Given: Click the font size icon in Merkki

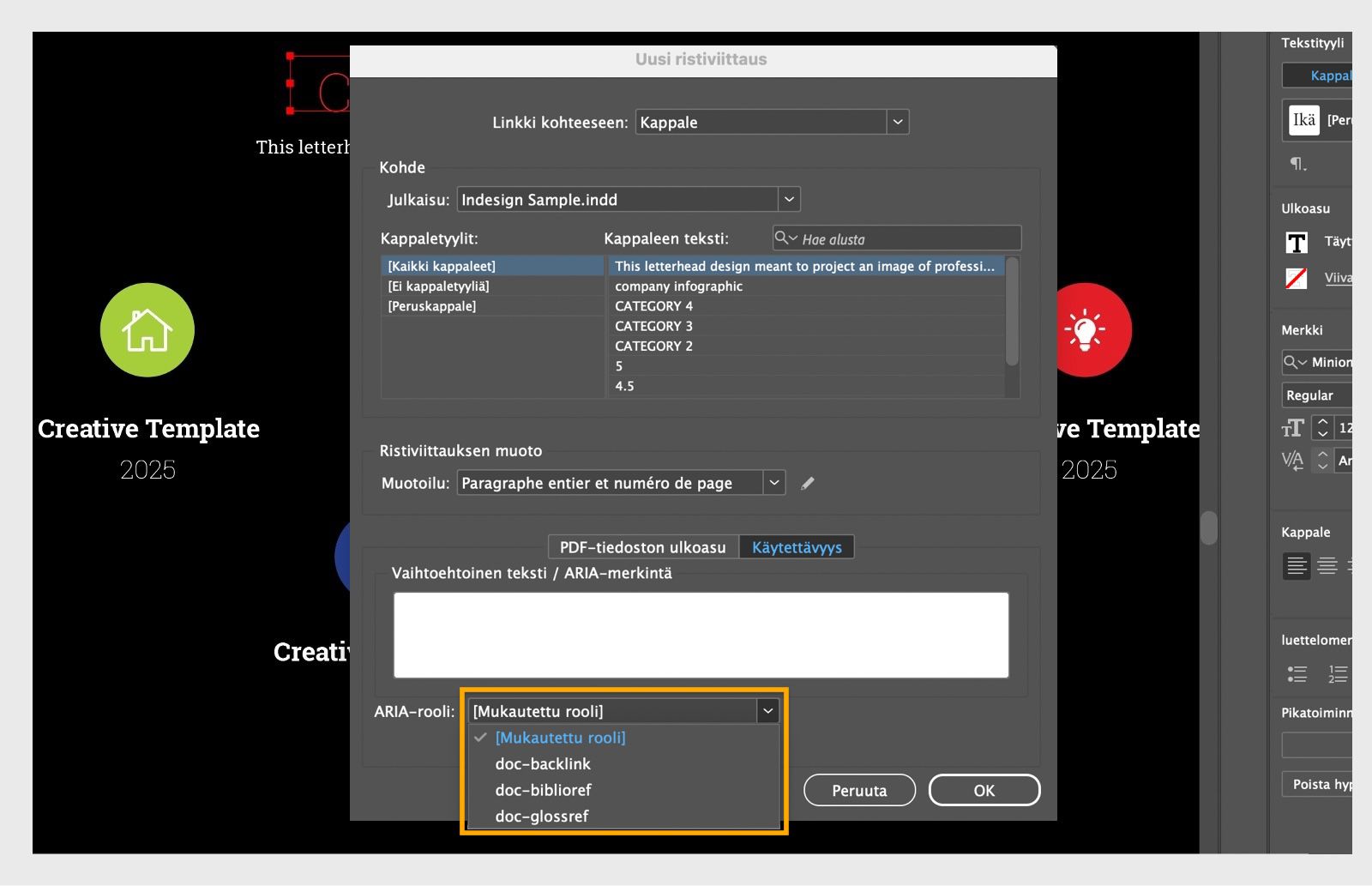Looking at the screenshot, I should point(1292,428).
